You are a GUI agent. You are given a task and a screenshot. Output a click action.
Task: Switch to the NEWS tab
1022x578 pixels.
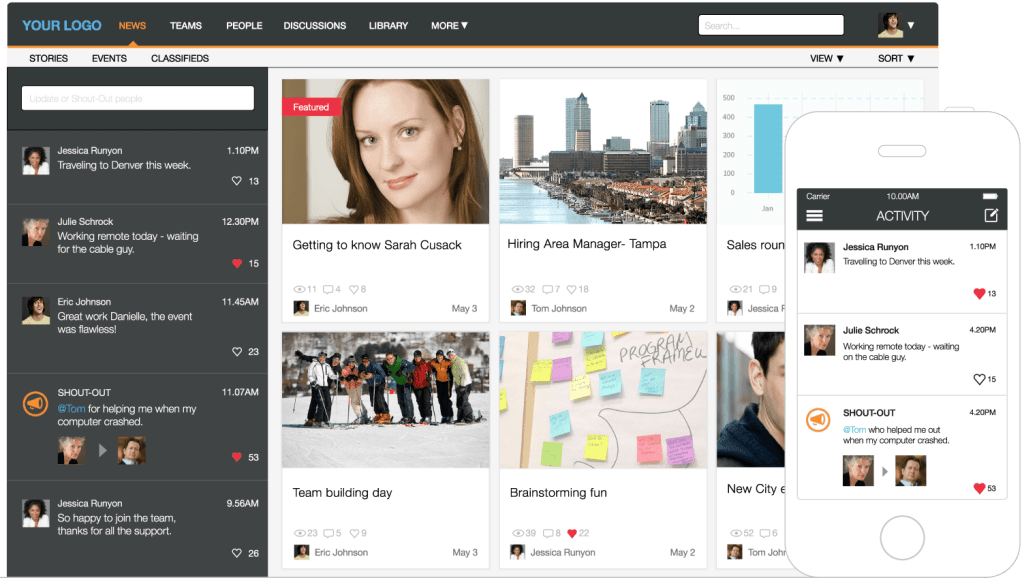tap(132, 25)
